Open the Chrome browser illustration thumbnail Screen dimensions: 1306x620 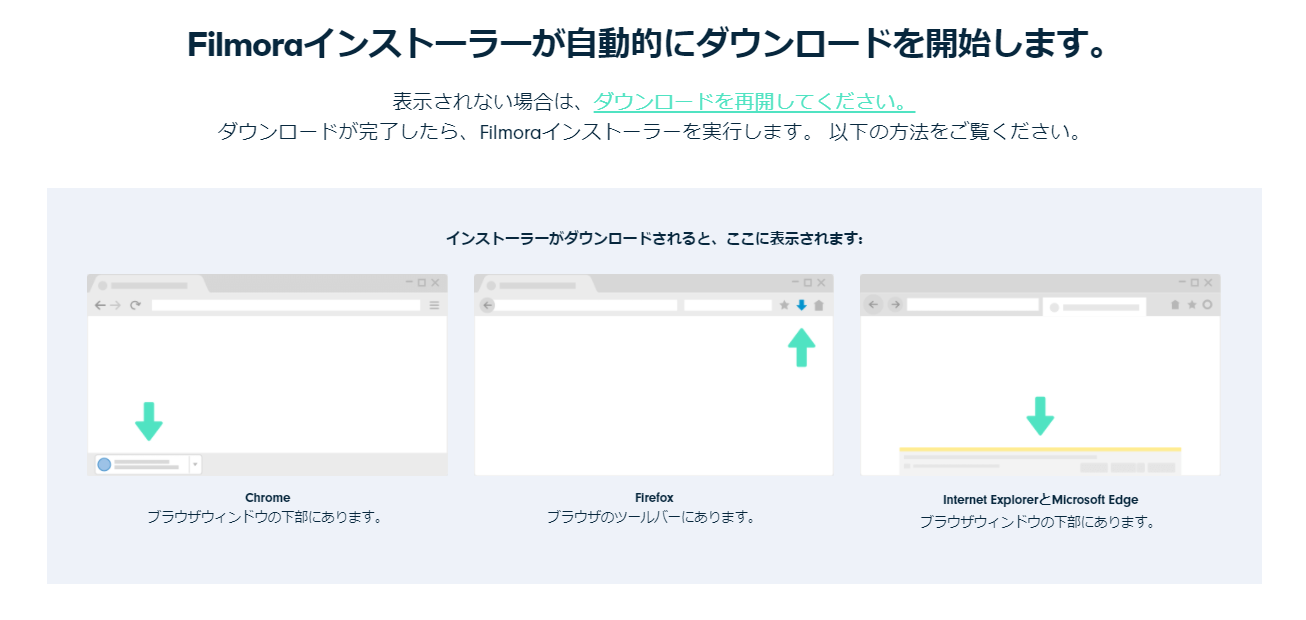click(x=267, y=375)
